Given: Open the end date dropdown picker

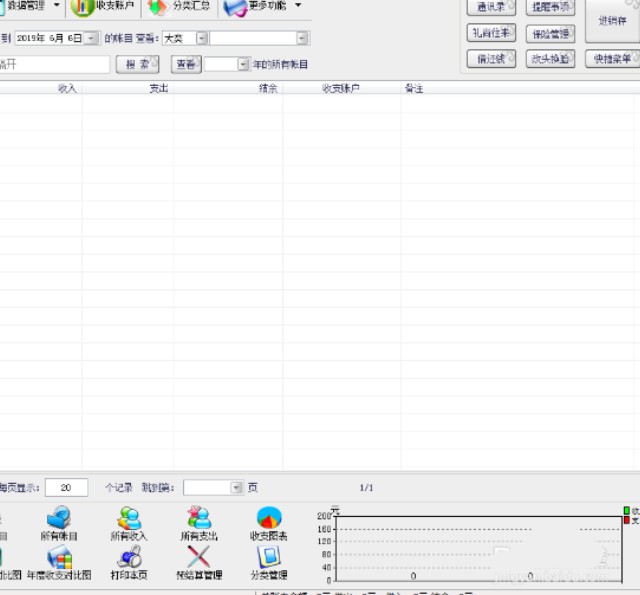Looking at the screenshot, I should click(91, 38).
